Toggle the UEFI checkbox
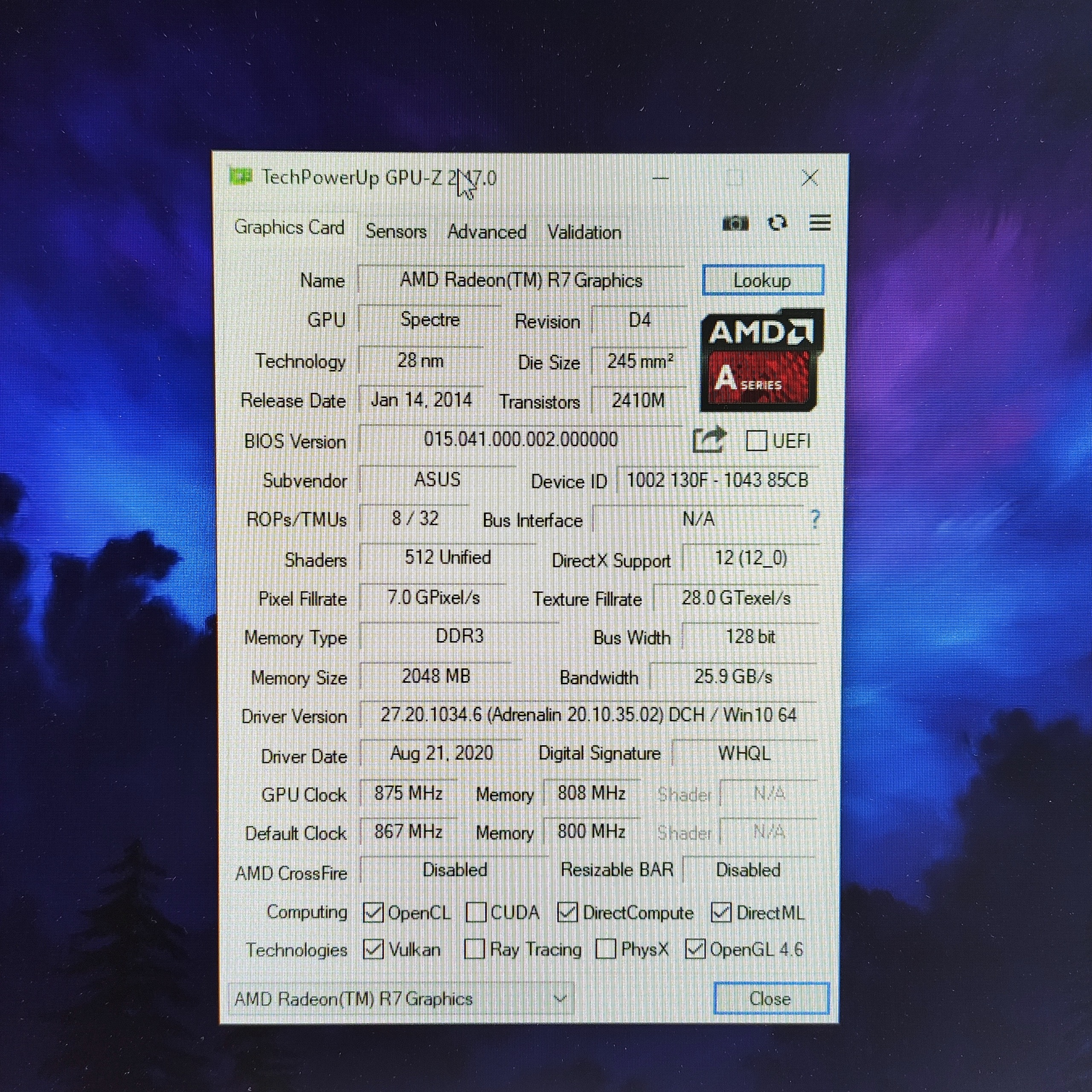 [756, 440]
